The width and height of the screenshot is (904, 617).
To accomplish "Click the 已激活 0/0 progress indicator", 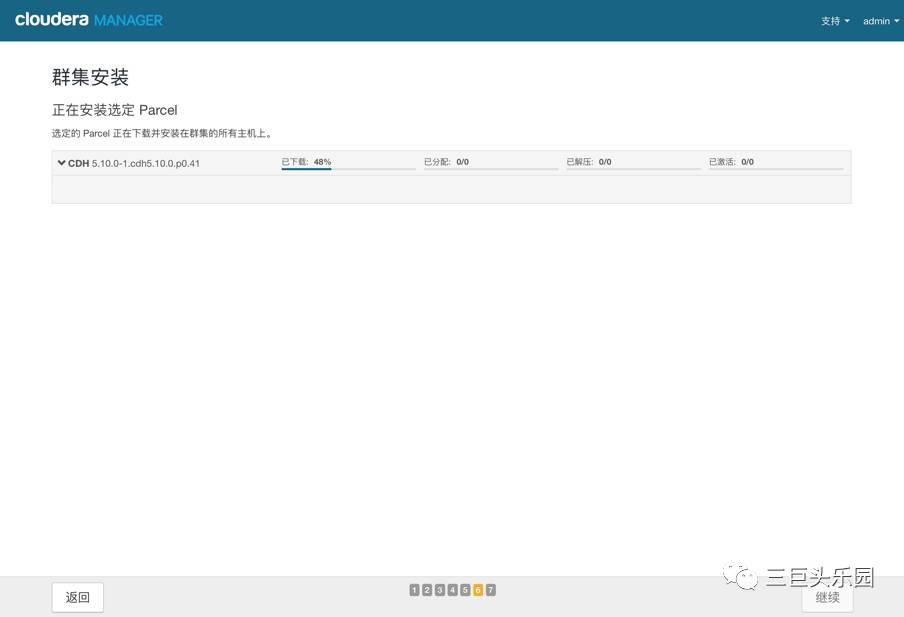I will coord(776,163).
